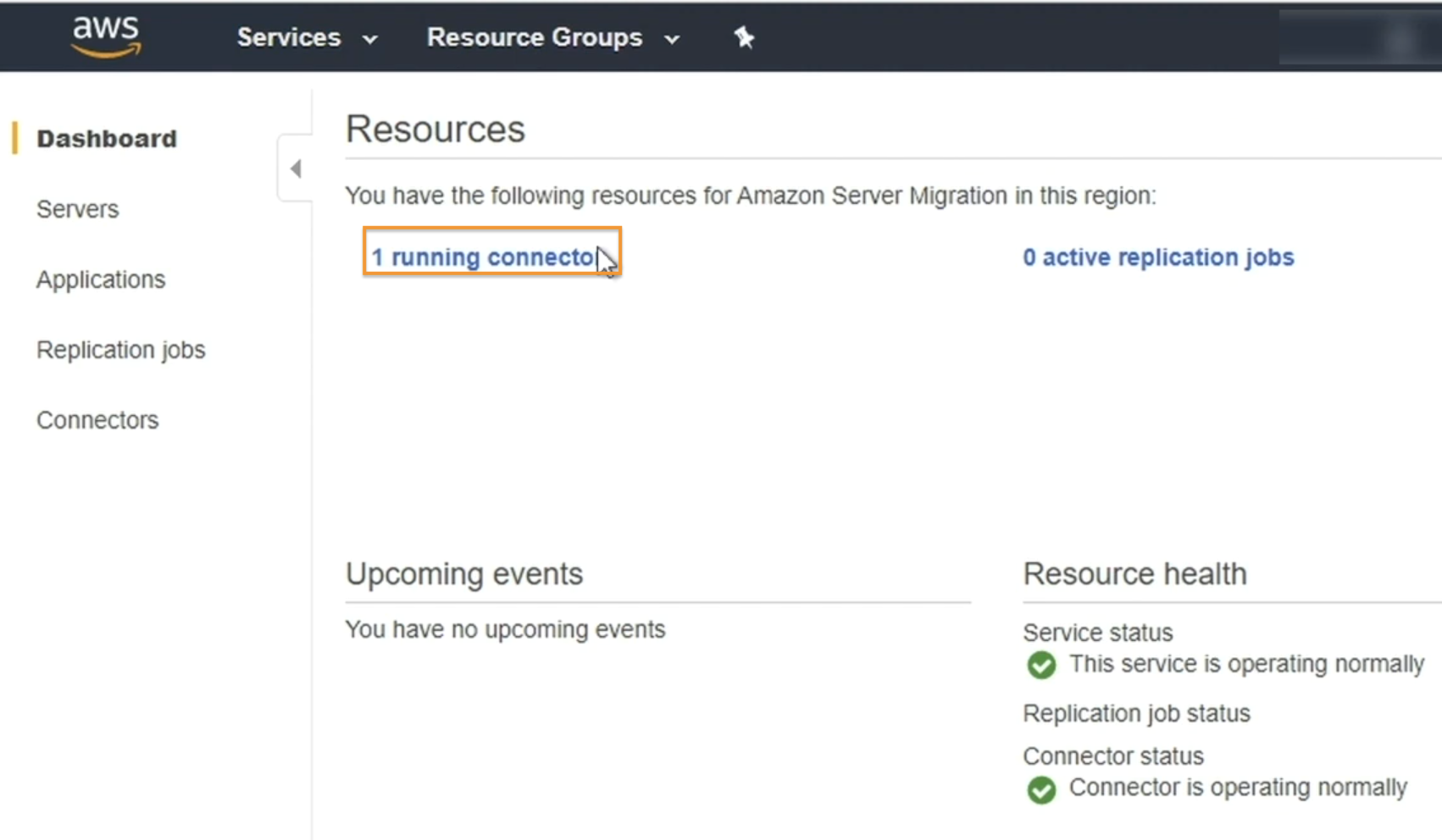Open the Services menu label
Screen dimensions: 1442x840
[288, 37]
